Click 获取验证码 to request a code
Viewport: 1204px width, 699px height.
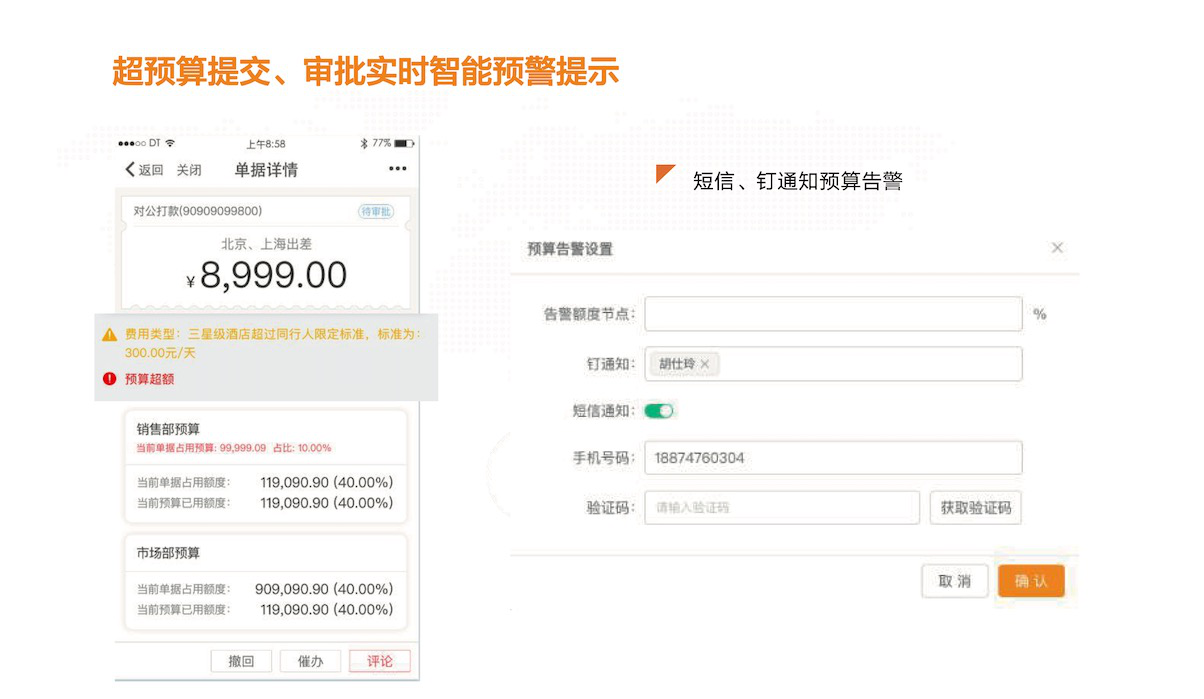point(975,507)
